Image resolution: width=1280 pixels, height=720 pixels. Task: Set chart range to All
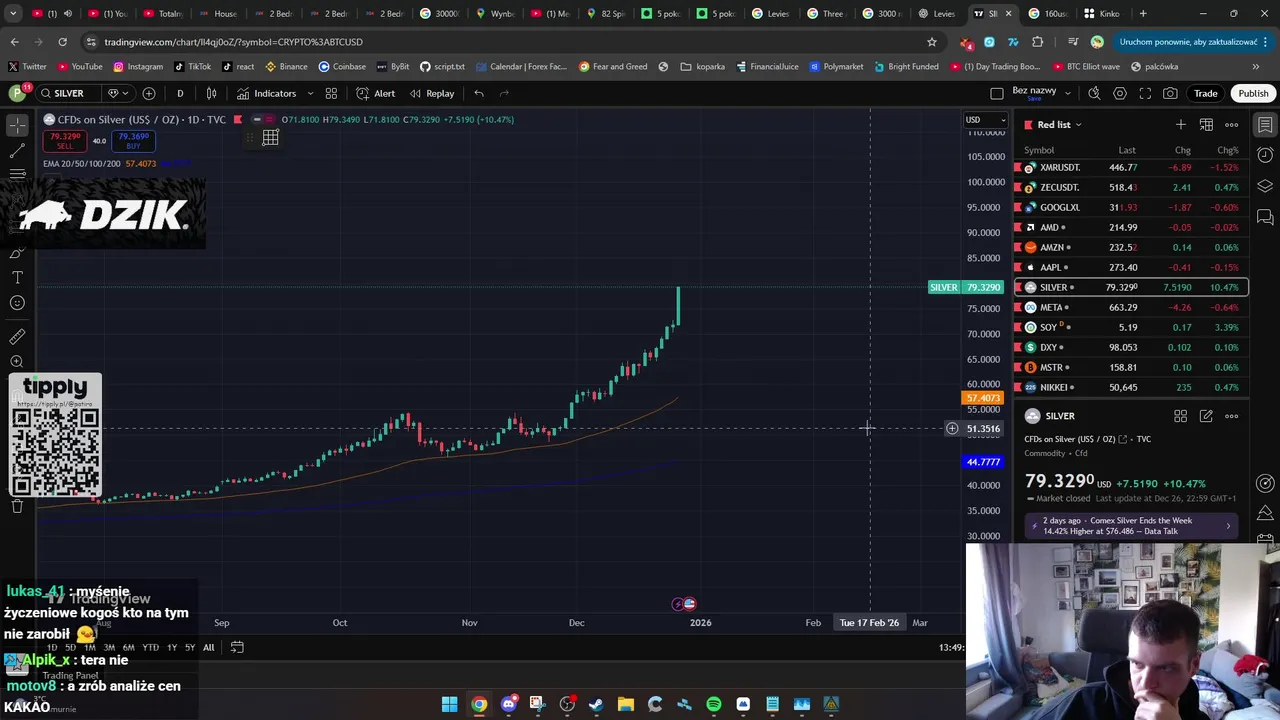tap(208, 647)
